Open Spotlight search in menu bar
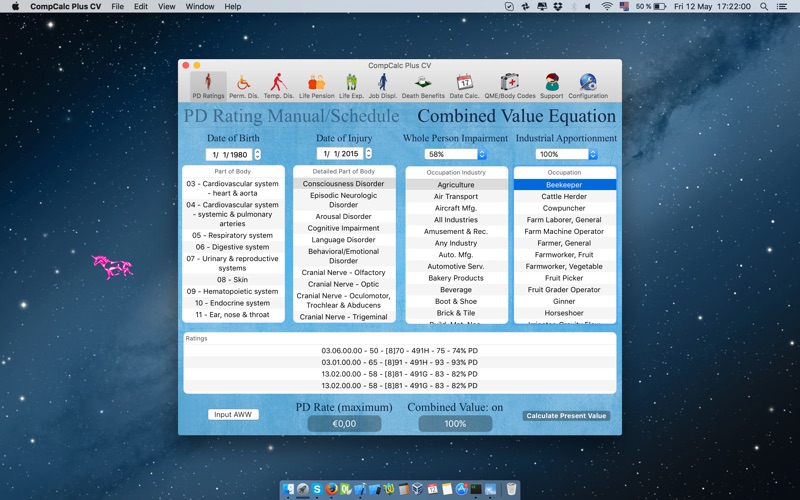 [x=764, y=7]
